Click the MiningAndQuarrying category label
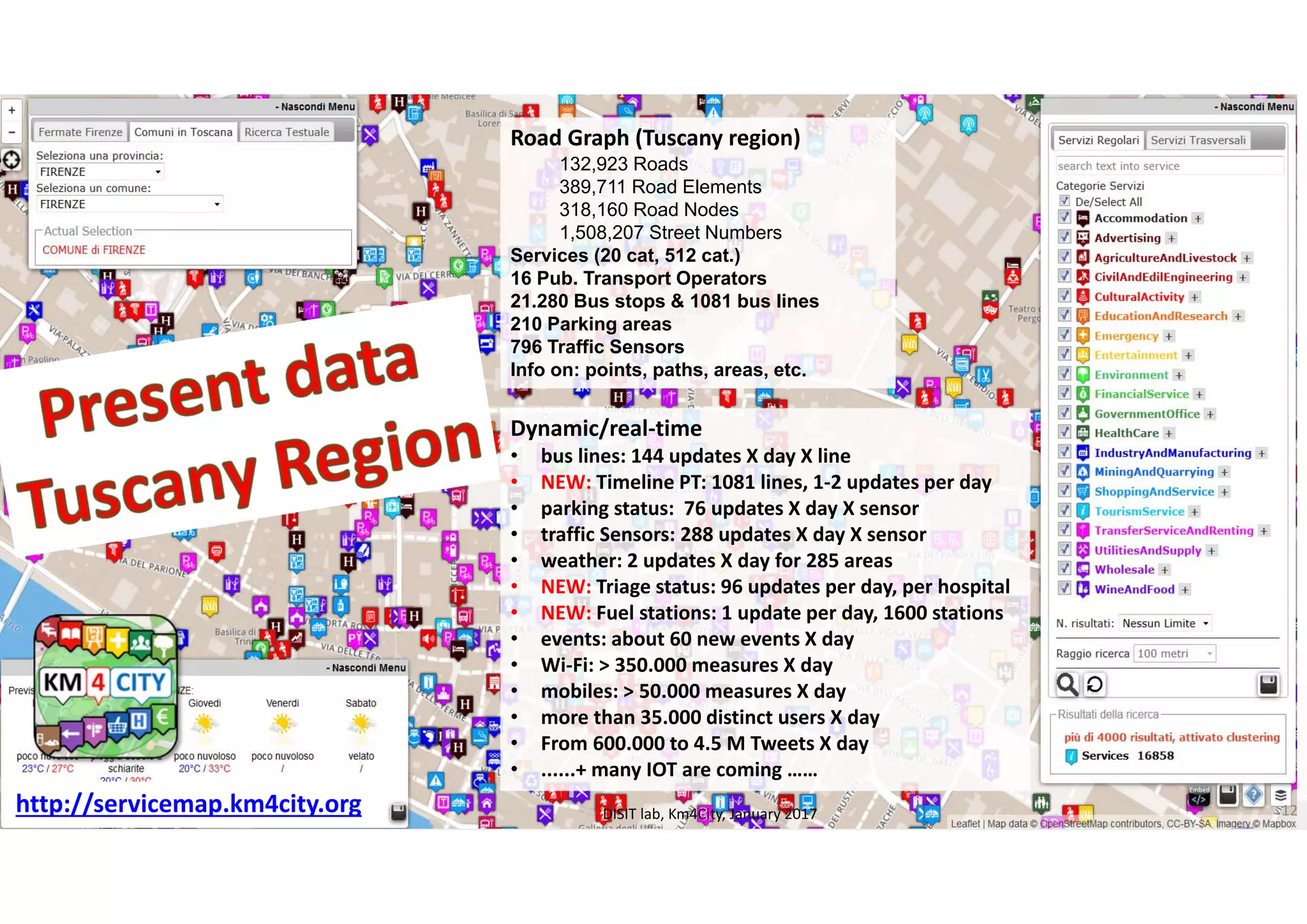 pos(1154,472)
